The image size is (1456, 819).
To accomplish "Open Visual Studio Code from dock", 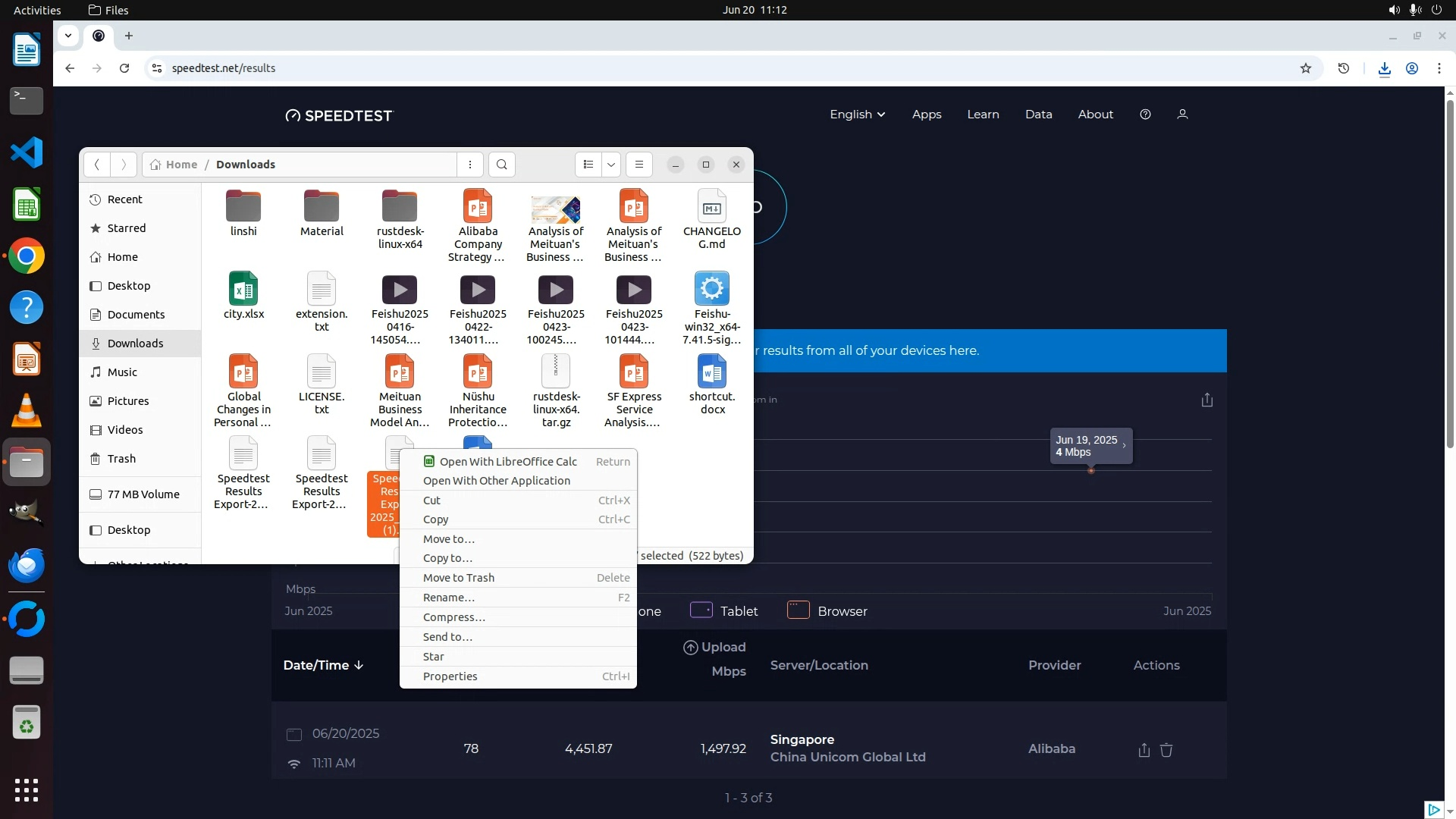I will [x=27, y=152].
